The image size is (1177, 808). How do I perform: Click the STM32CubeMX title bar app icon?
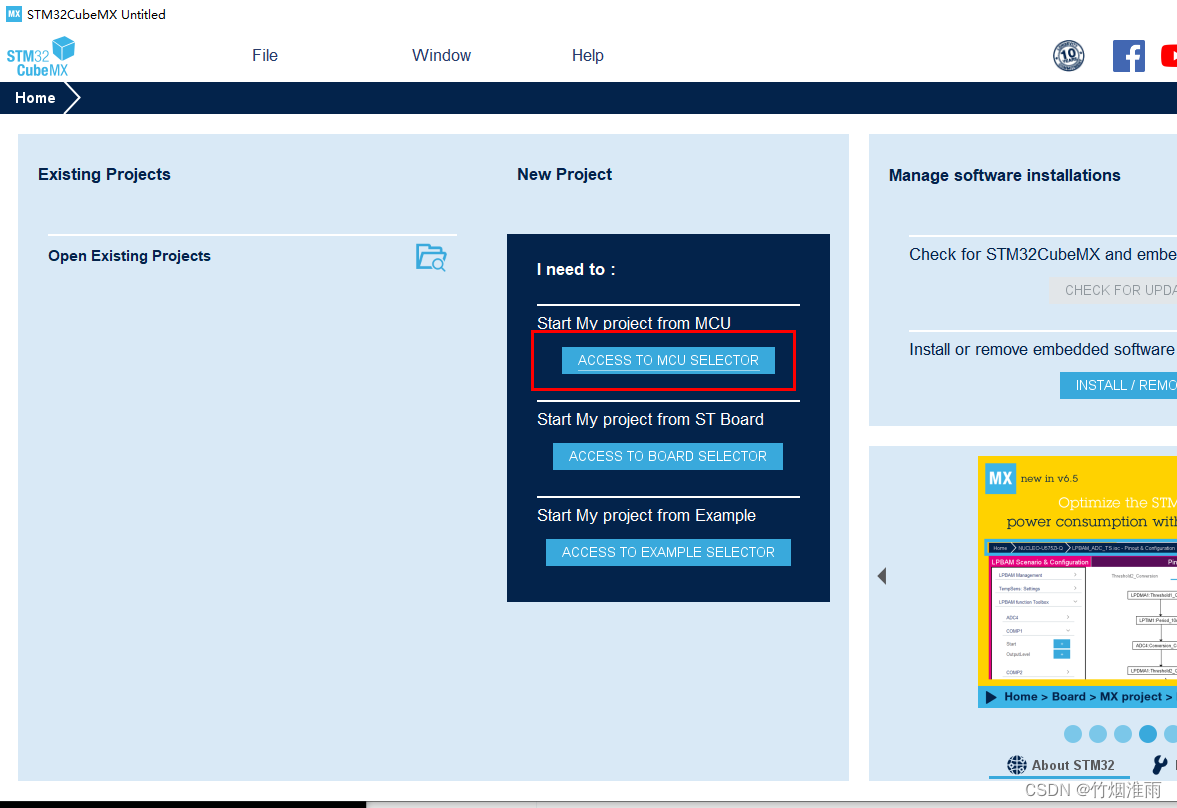14,14
